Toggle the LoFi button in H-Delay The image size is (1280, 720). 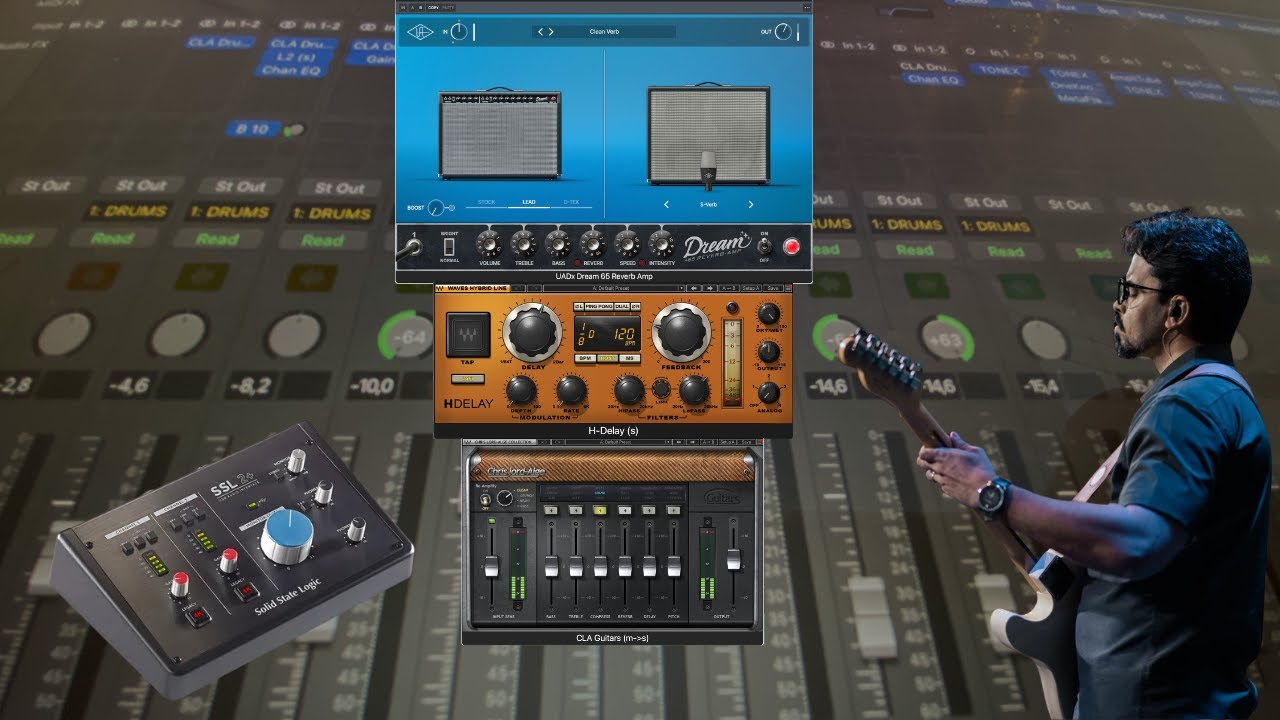tap(468, 378)
